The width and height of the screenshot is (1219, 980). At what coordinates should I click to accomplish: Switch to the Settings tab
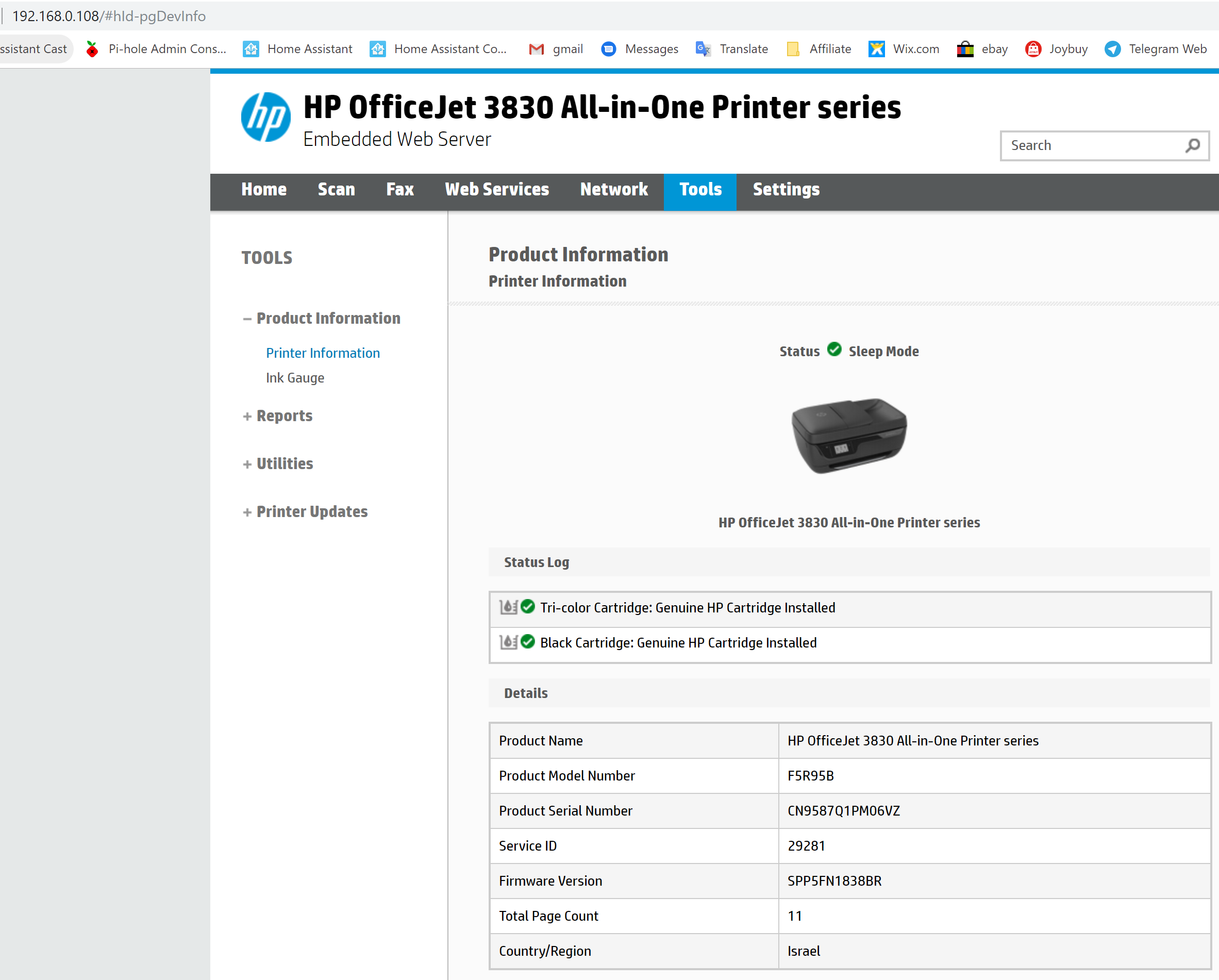coord(786,190)
